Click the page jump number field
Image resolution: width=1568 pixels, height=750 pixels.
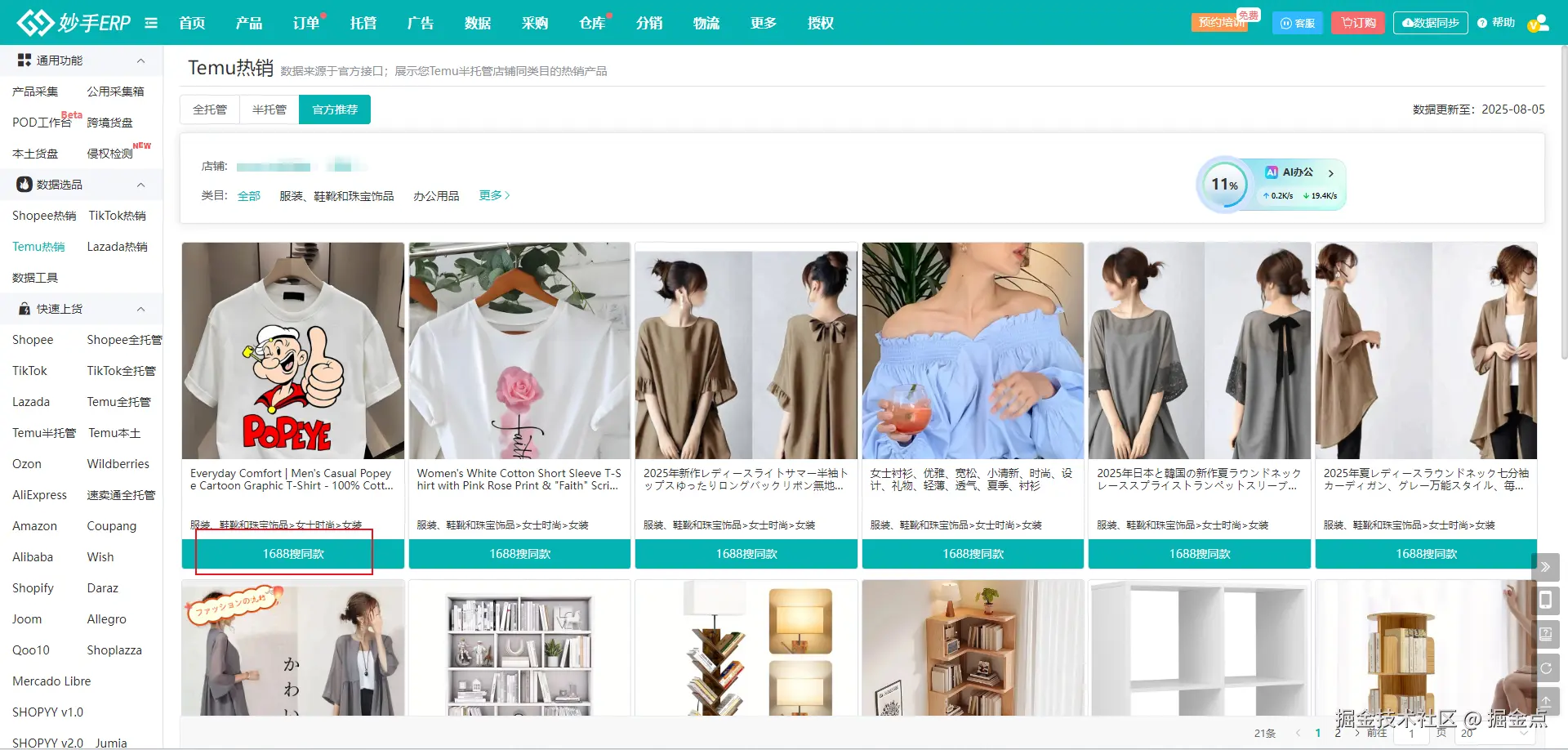pyautogui.click(x=1411, y=733)
